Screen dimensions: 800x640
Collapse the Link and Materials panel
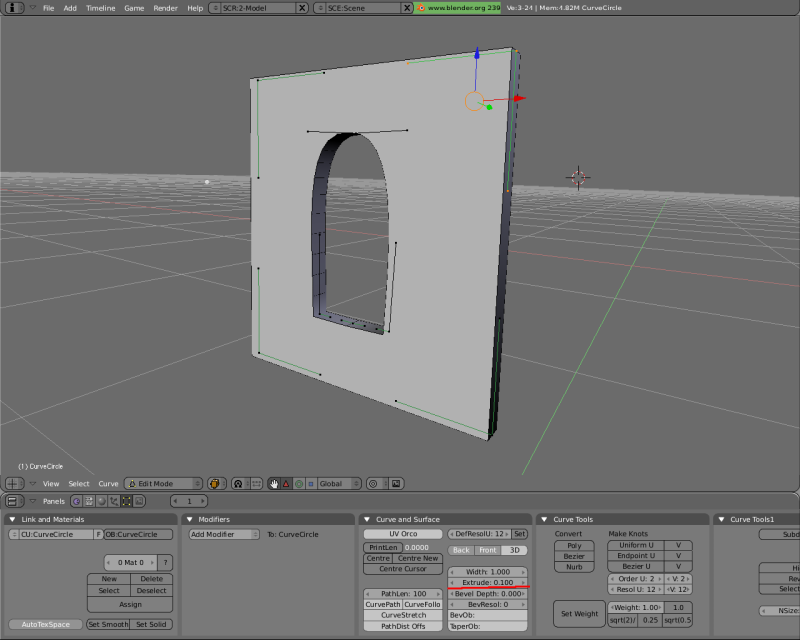13,519
